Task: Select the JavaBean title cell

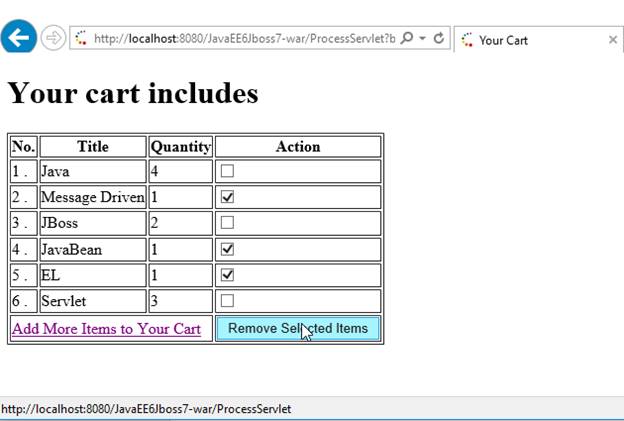Action: tap(93, 249)
